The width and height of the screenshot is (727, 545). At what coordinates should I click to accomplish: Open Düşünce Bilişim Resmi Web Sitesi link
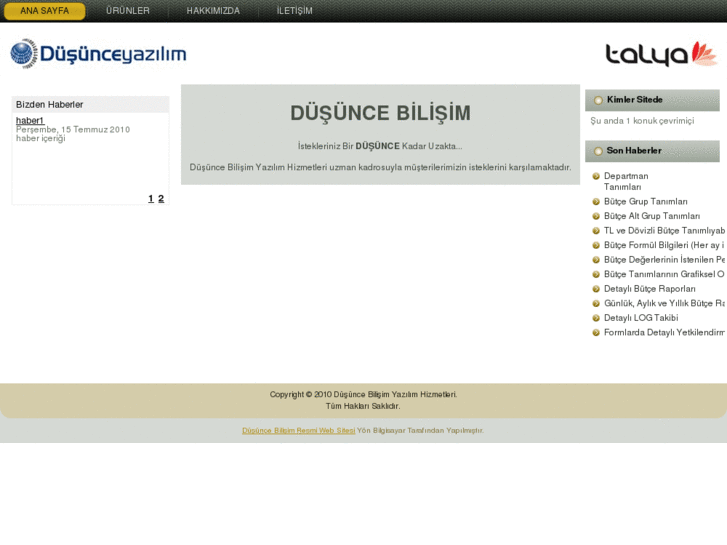(299, 430)
